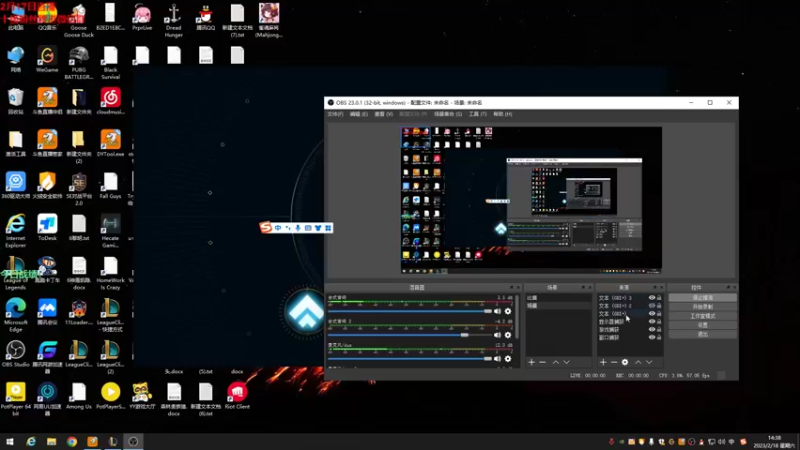
Task: Toggle eye icon for 显示器捕获 source
Action: coord(652,321)
